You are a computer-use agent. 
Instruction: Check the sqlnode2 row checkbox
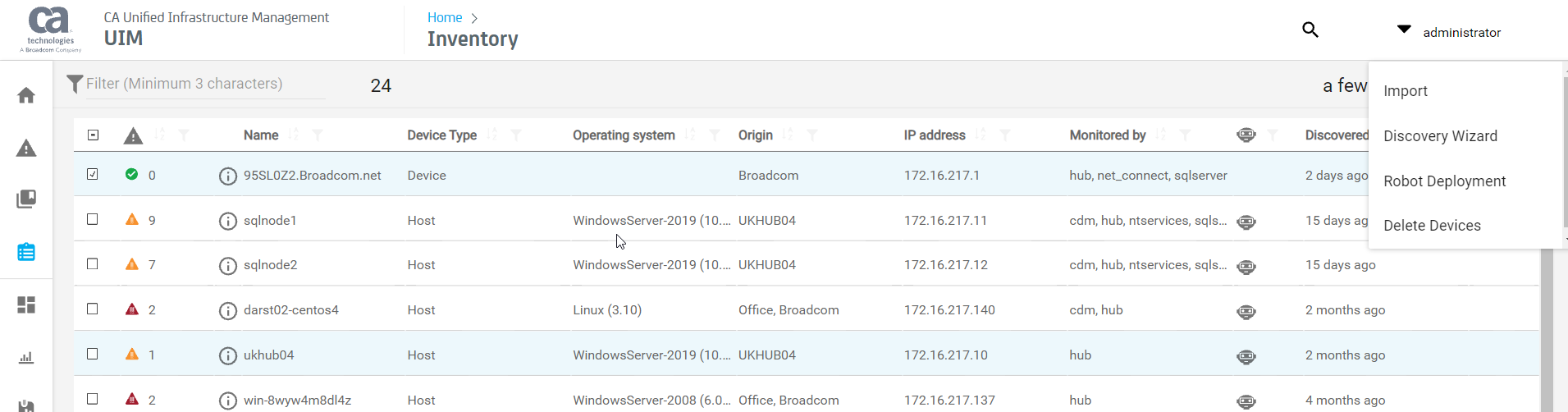[93, 264]
